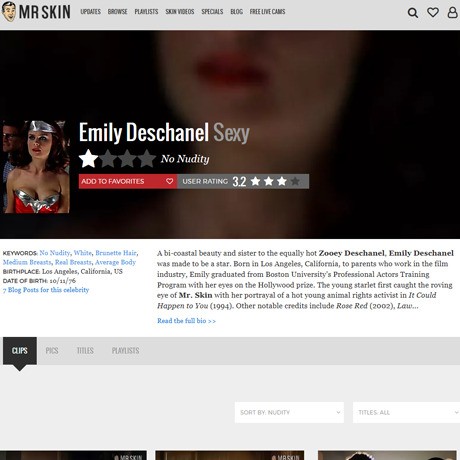Screen dimensions: 460x460
Task: Click the Brunette Hair keyword link
Action: point(116,253)
